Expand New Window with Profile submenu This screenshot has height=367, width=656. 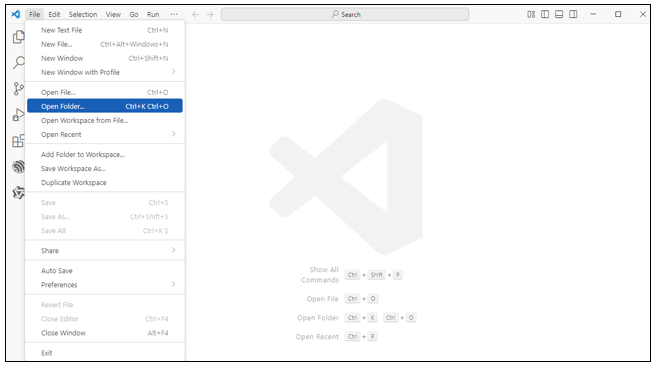tap(105, 72)
